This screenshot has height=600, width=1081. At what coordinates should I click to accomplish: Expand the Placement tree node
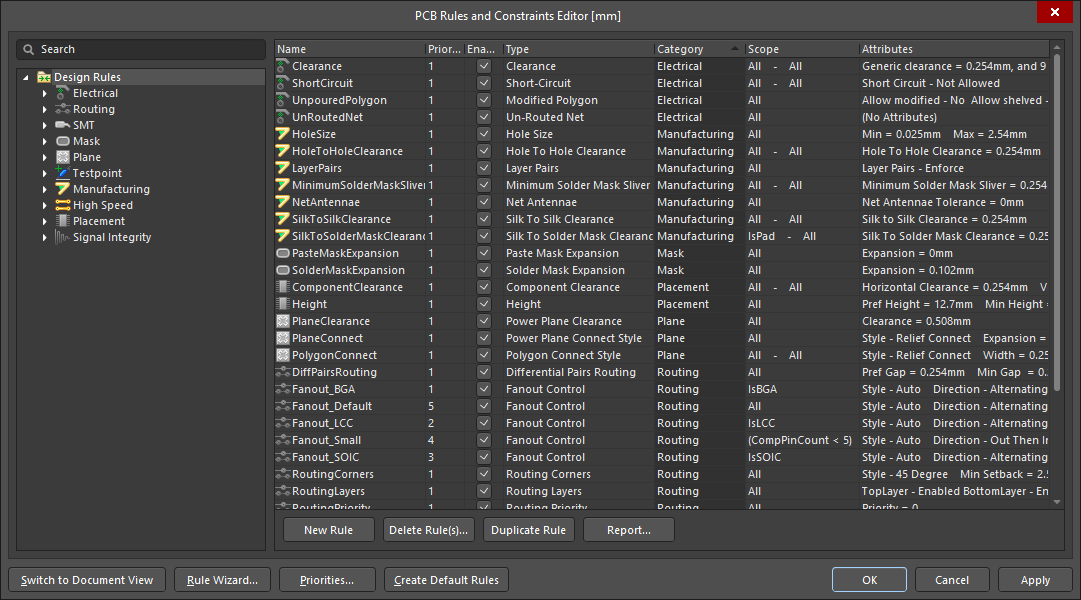click(45, 221)
